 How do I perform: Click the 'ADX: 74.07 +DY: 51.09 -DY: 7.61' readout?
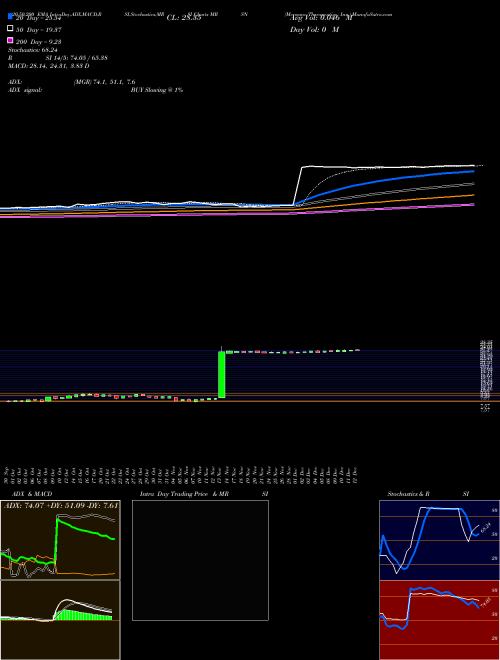(61, 505)
